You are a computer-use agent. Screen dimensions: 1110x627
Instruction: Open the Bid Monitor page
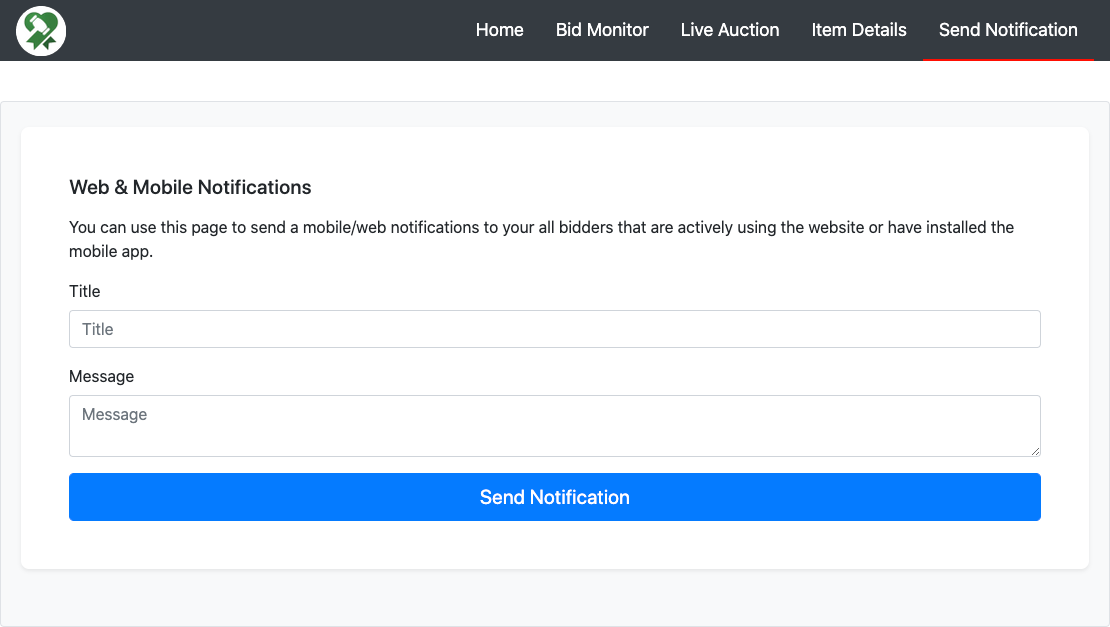(x=602, y=30)
